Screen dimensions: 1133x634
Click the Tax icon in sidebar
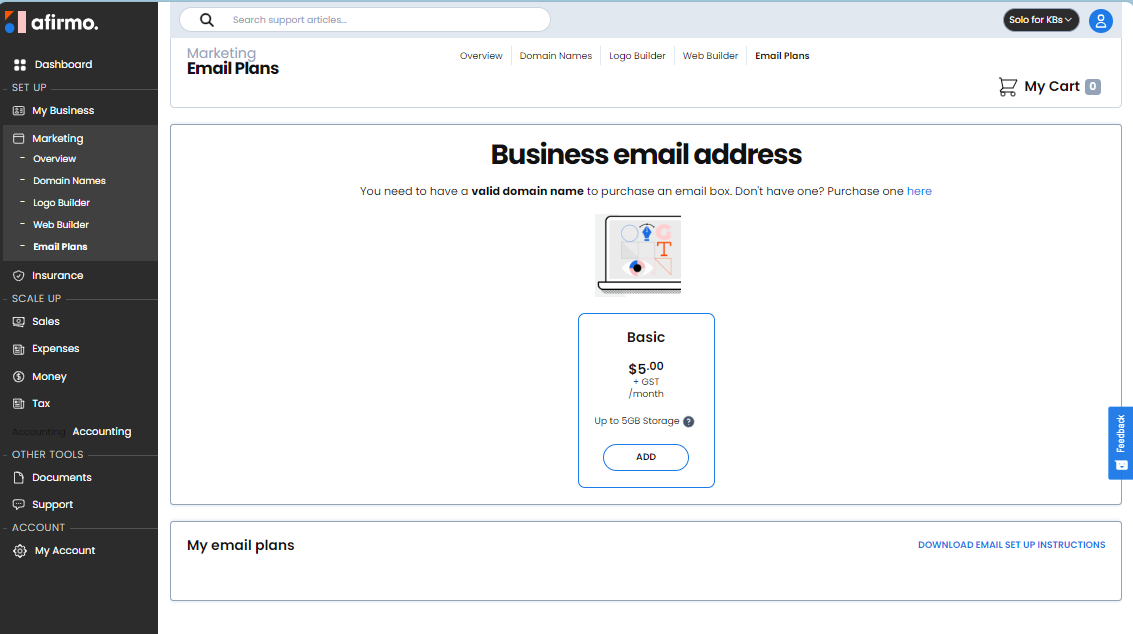(x=19, y=403)
